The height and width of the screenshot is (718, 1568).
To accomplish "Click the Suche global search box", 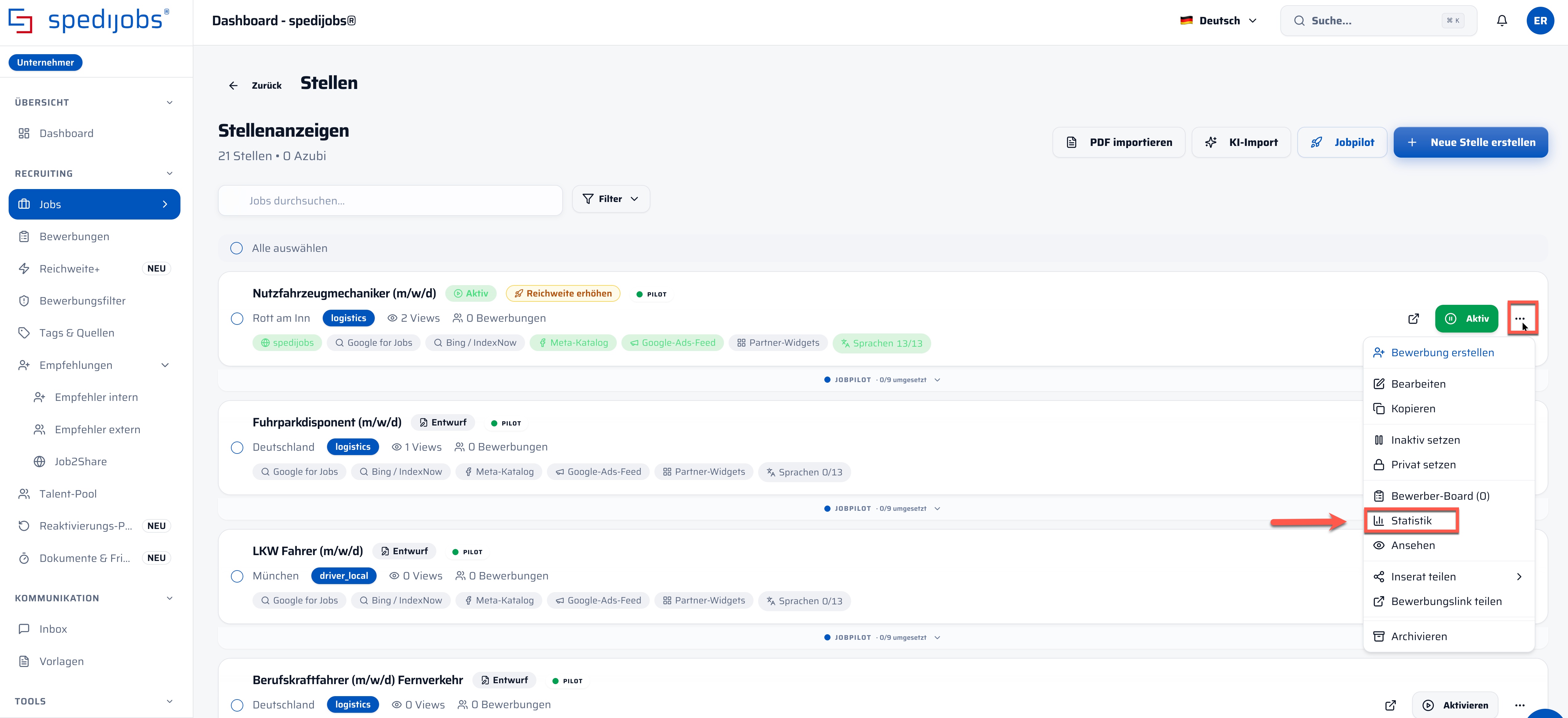I will point(1379,21).
